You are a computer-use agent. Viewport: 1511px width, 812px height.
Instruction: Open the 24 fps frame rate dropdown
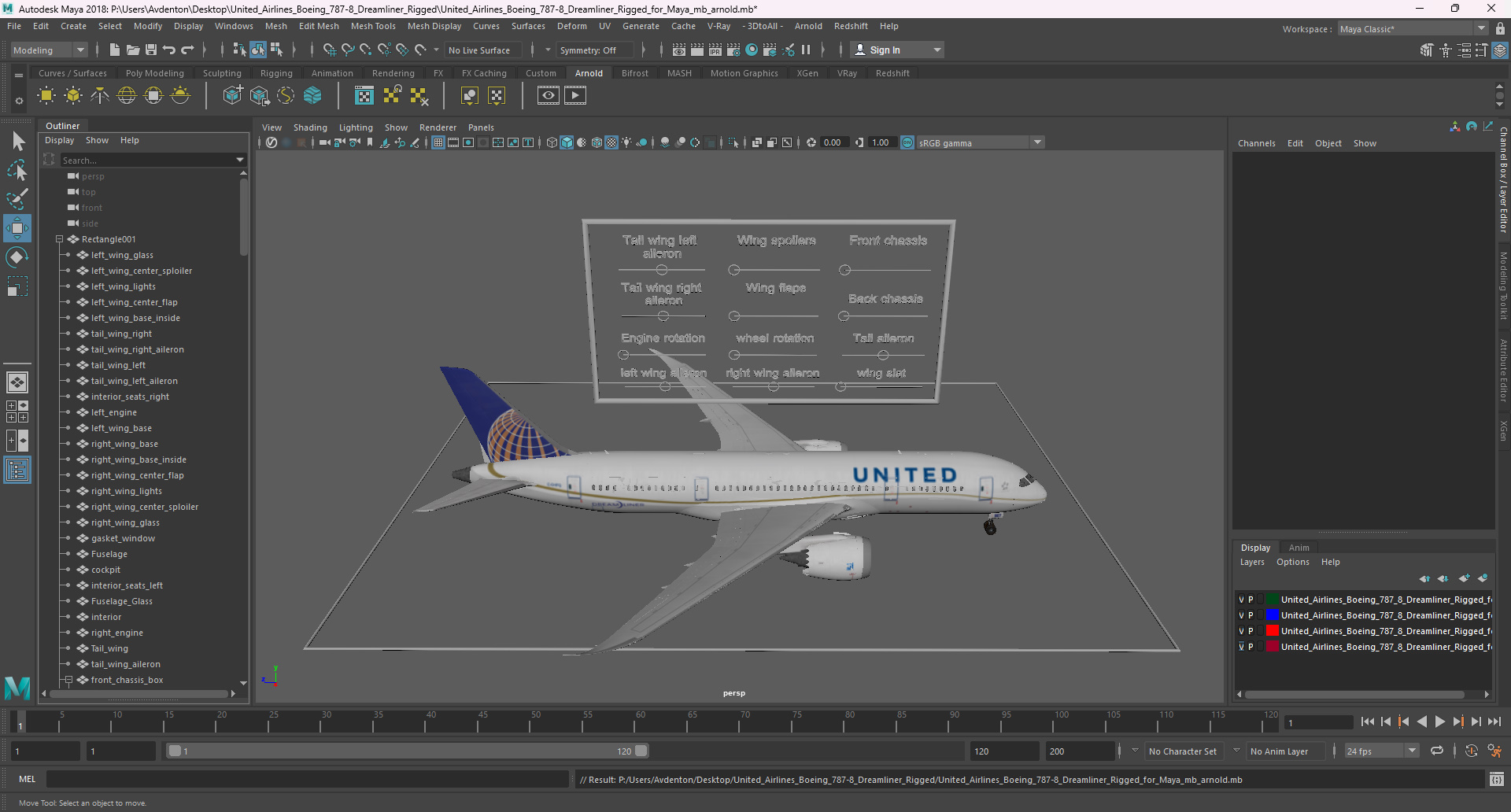point(1381,751)
